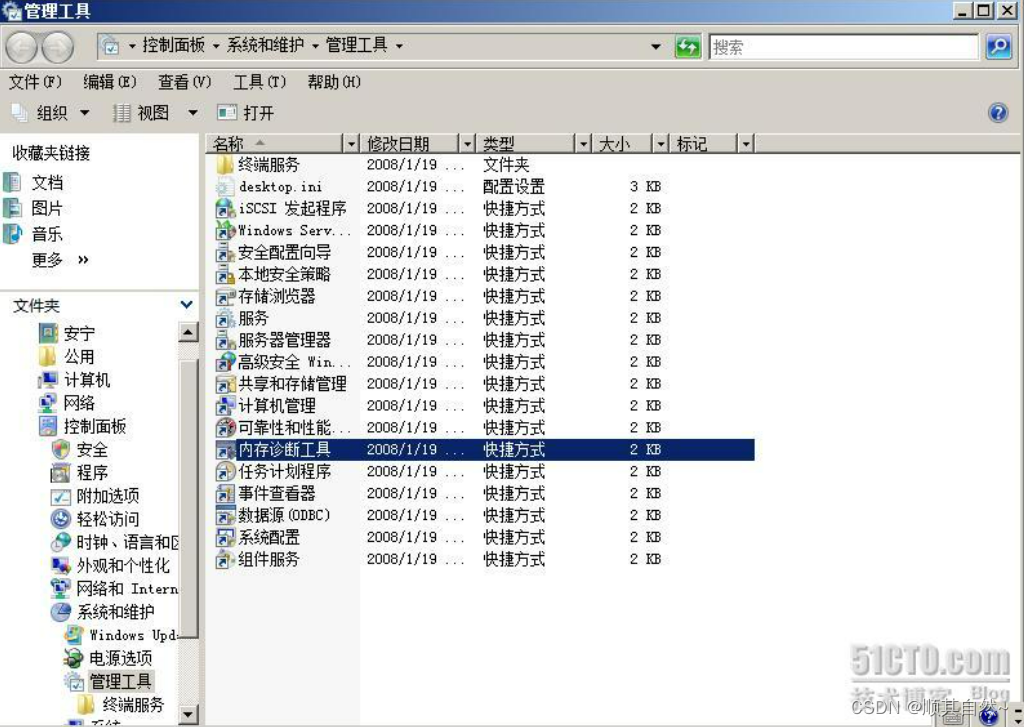Click the blue help question mark icon

click(x=998, y=112)
